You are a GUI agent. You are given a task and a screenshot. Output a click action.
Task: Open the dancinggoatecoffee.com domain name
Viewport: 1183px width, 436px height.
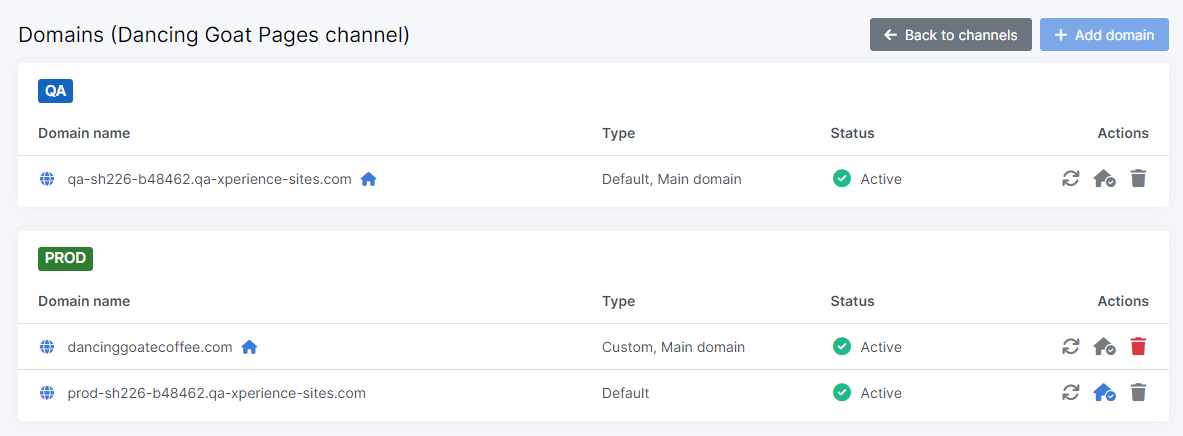click(150, 347)
